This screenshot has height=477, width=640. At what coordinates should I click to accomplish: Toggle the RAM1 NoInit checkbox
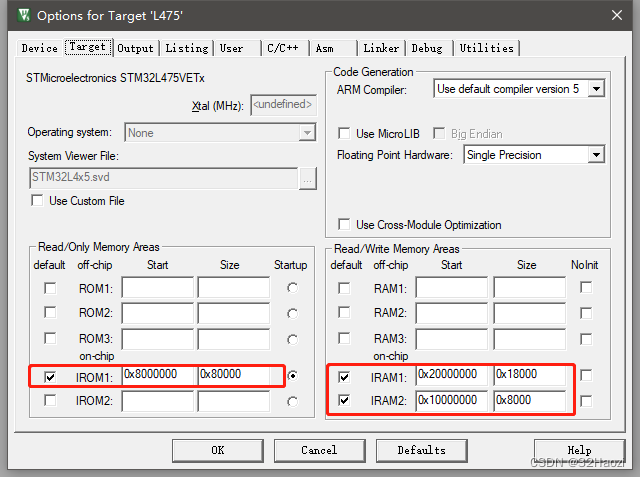[x=586, y=288]
